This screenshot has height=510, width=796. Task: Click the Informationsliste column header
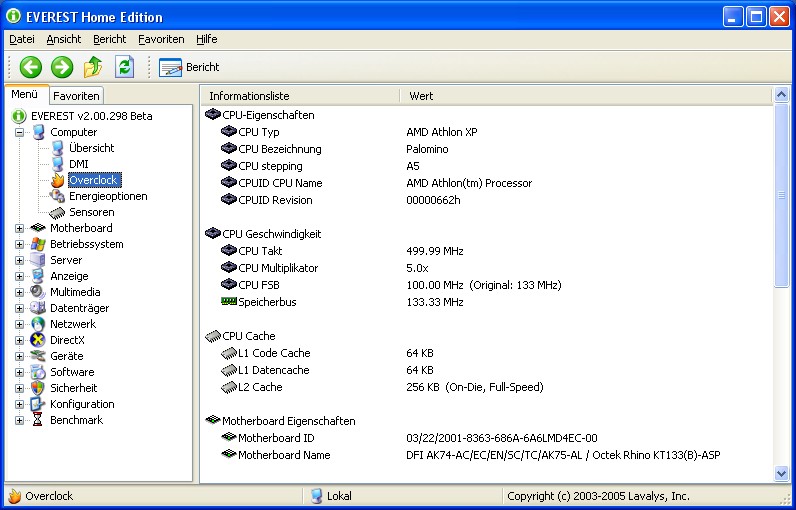301,96
